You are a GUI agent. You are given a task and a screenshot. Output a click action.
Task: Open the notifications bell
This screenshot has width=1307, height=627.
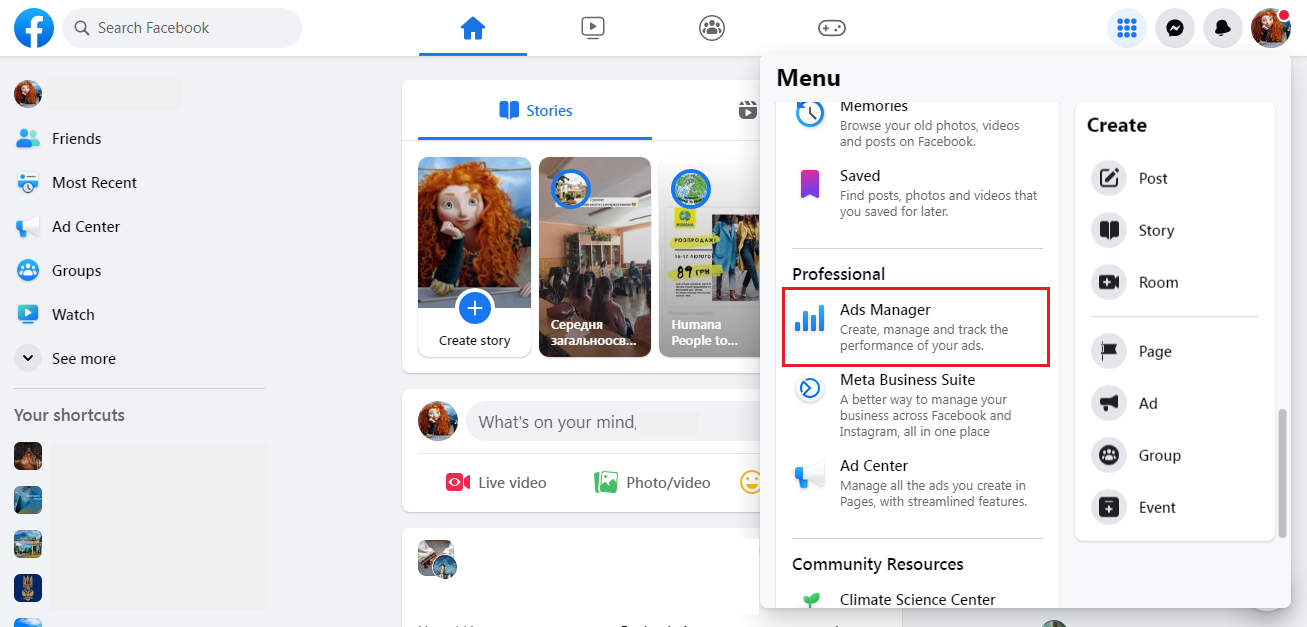tap(1223, 28)
